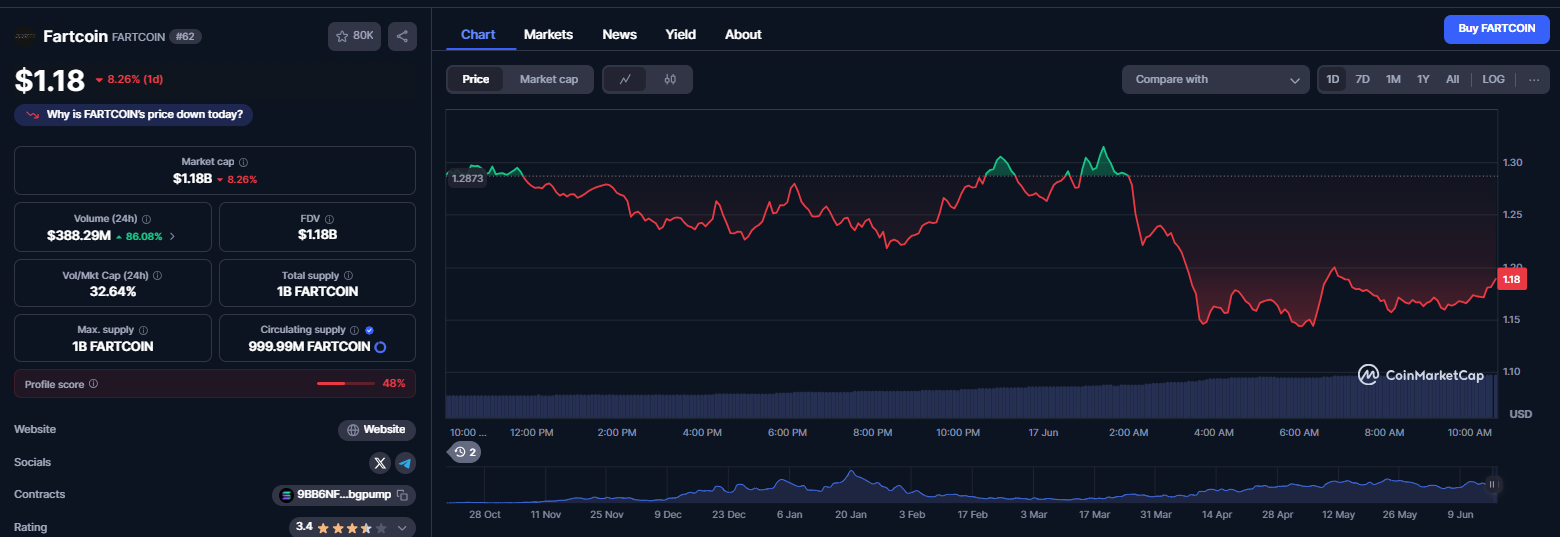
Task: Switch to the line chart icon
Action: (625, 79)
